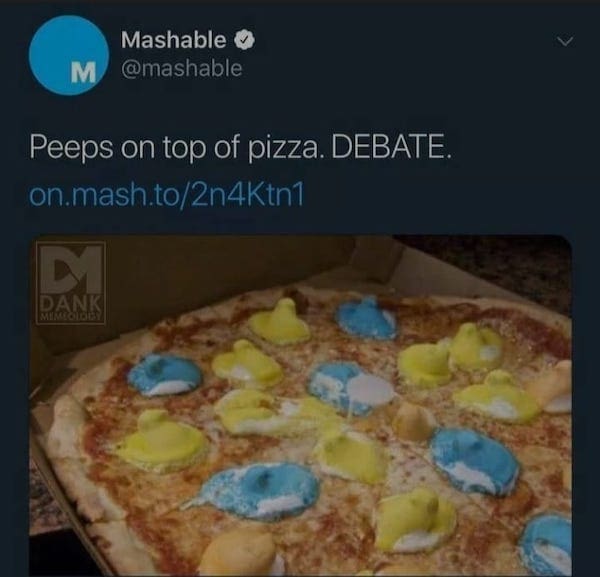Screen dimensions: 600x577
Task: Open the on.mash.to/2n4Ktn1 link
Action: [x=166, y=195]
